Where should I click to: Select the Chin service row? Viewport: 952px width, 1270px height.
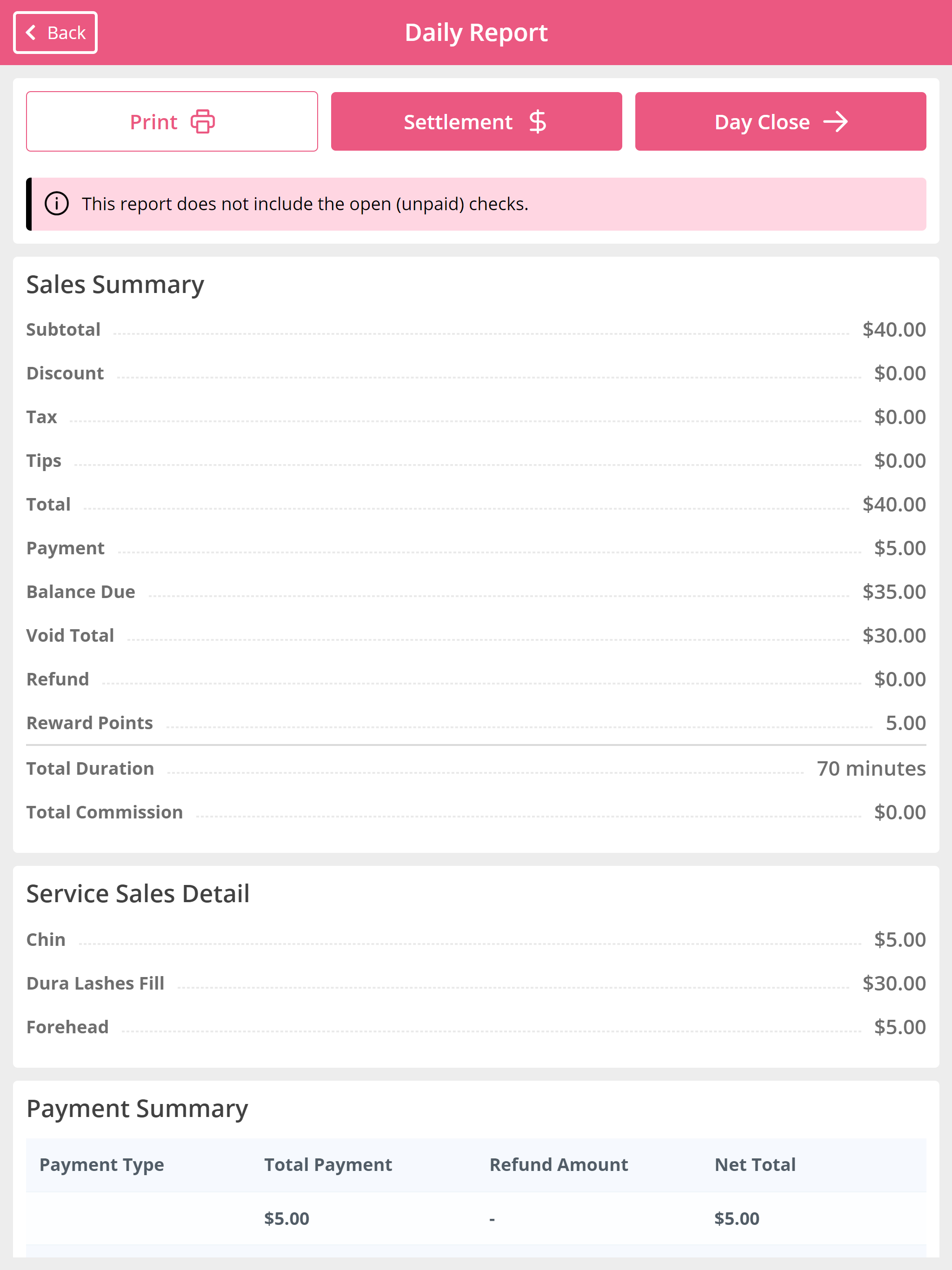[x=476, y=940]
